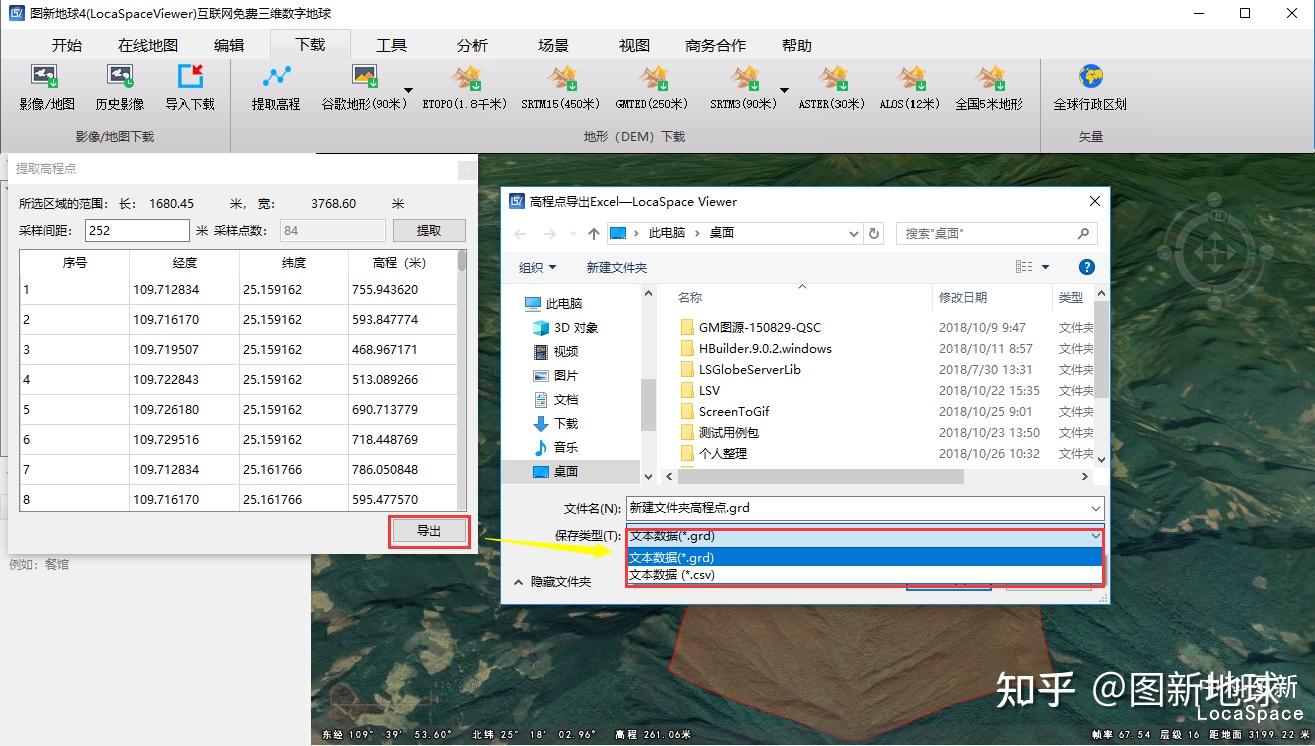1315x746 pixels.
Task: Switch to the 开始 ribbon tab
Action: tap(67, 45)
